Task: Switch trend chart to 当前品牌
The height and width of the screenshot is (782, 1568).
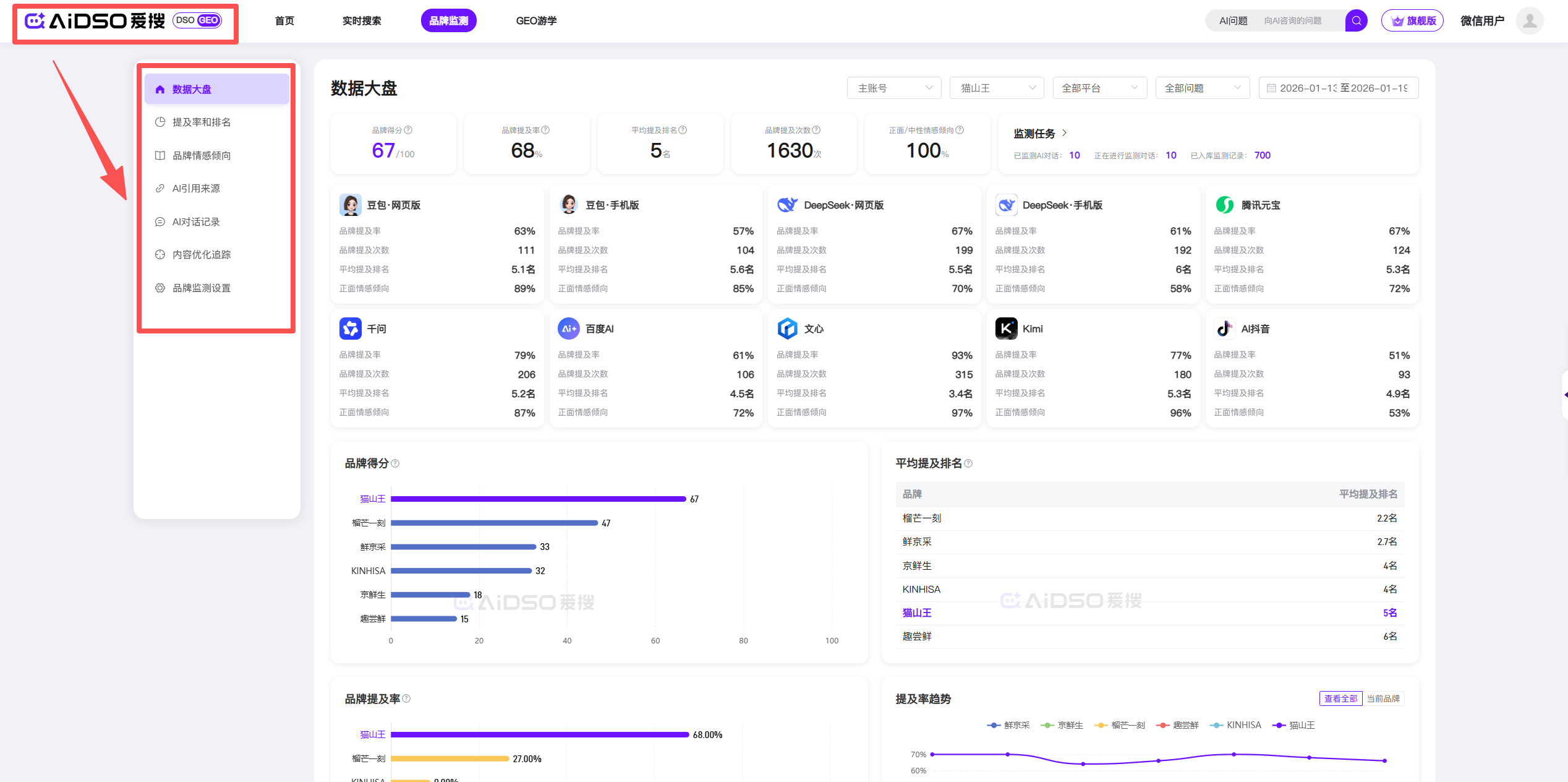Action: [x=1383, y=698]
